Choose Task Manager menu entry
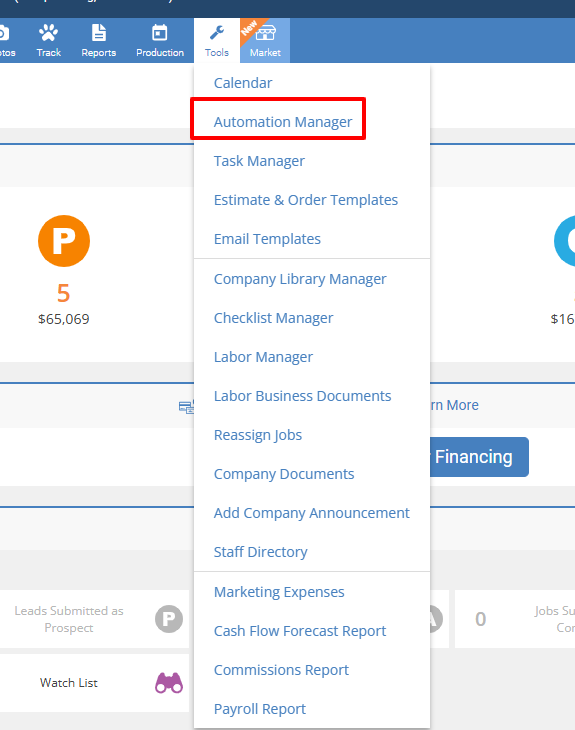The width and height of the screenshot is (575, 730). [x=259, y=161]
